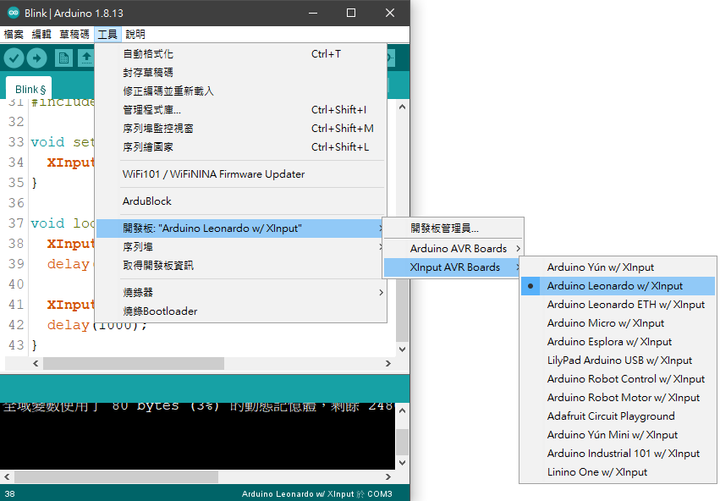Screen dimensions: 720x501
Task: Click the Upload arrow toolbar icon
Action: point(37,58)
